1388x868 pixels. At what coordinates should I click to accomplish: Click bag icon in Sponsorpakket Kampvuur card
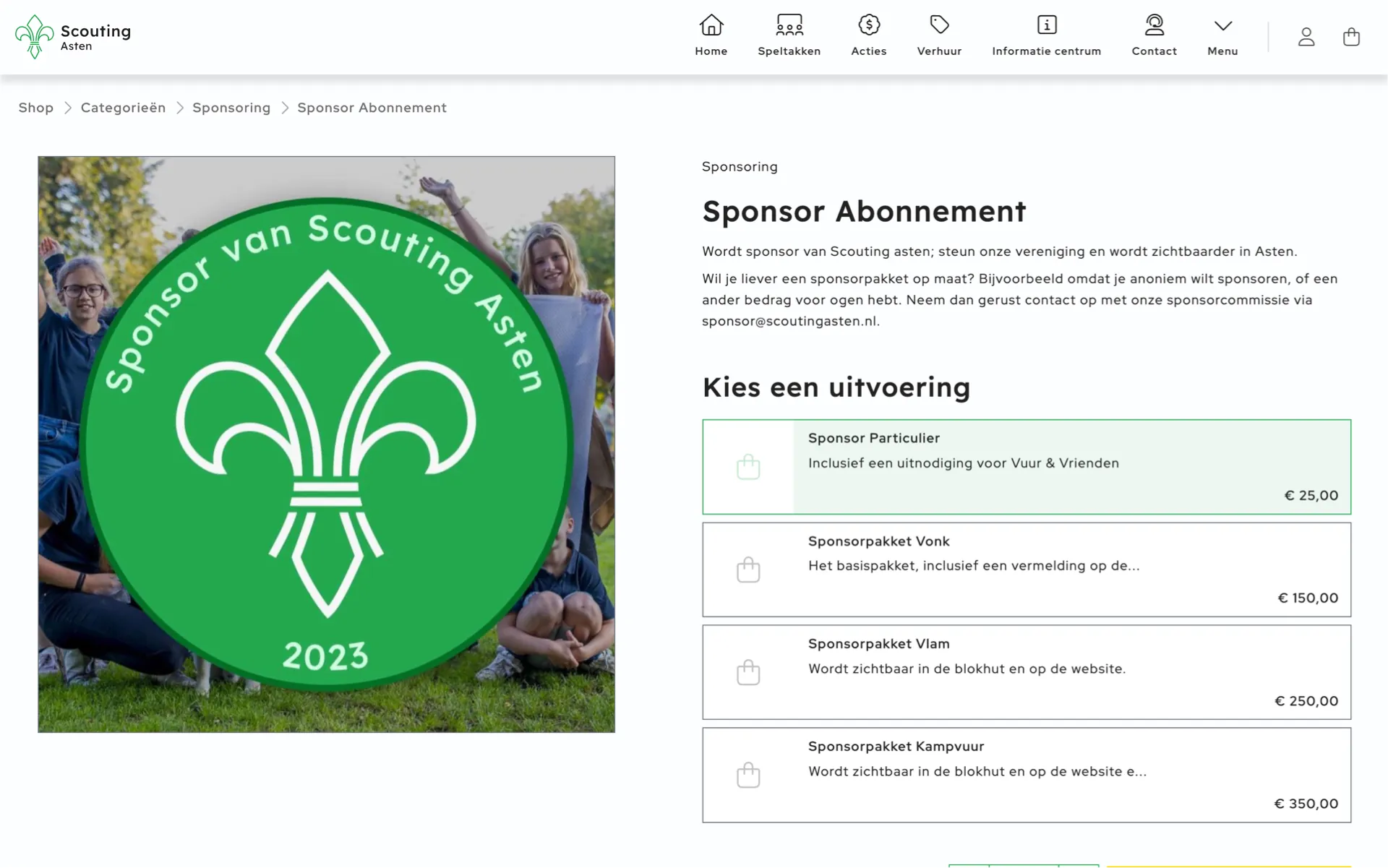[748, 775]
